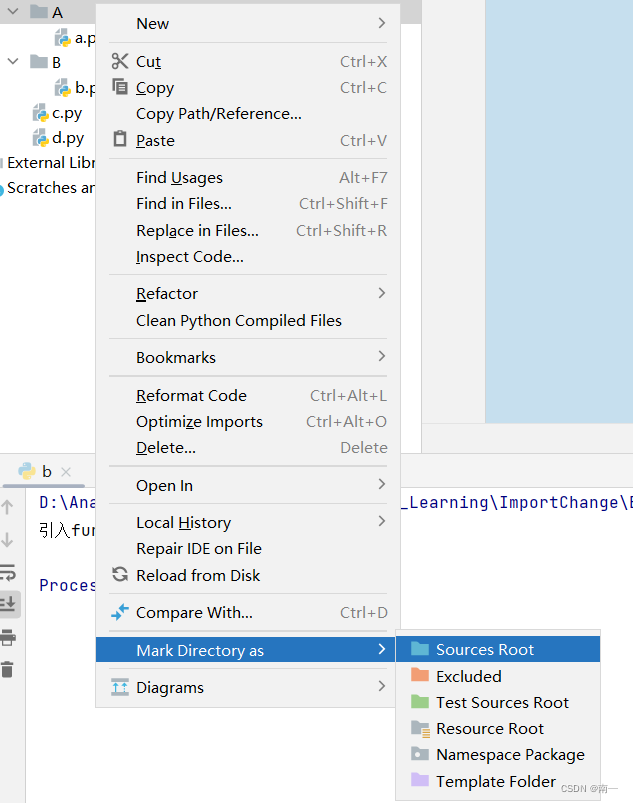633x803 pixels.
Task: Click the Reload from Disk refresh icon
Action: tap(120, 574)
